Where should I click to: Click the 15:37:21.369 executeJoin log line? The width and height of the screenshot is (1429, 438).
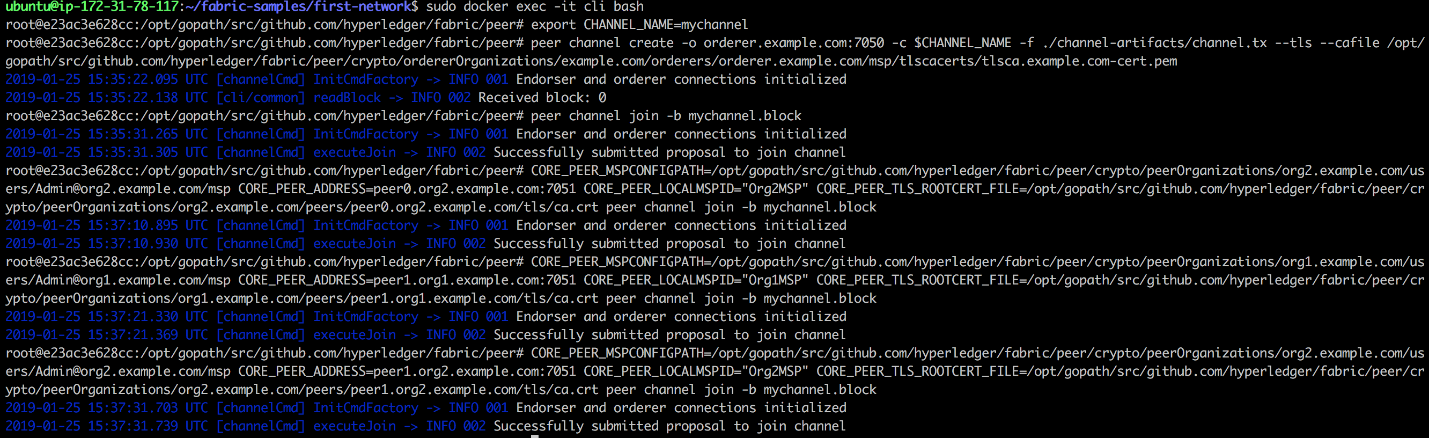[x=425, y=335]
